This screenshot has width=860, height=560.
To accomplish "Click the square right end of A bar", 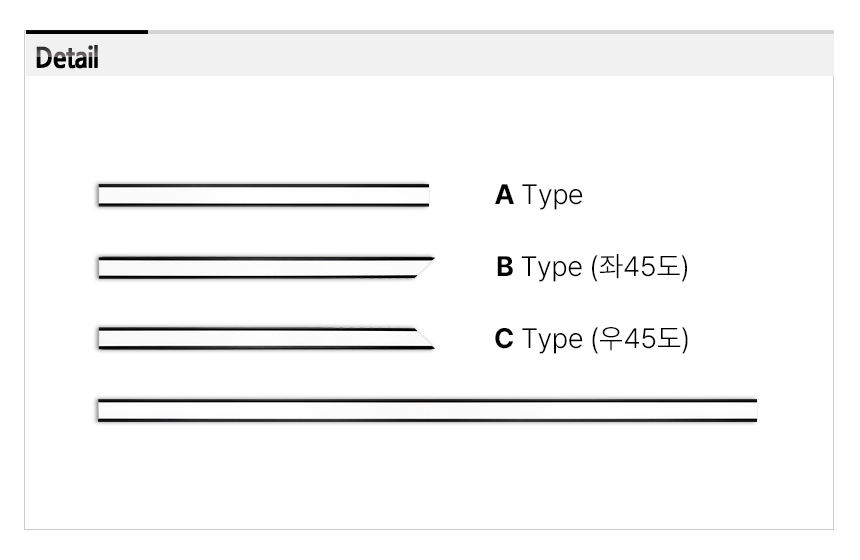I will click(x=425, y=195).
